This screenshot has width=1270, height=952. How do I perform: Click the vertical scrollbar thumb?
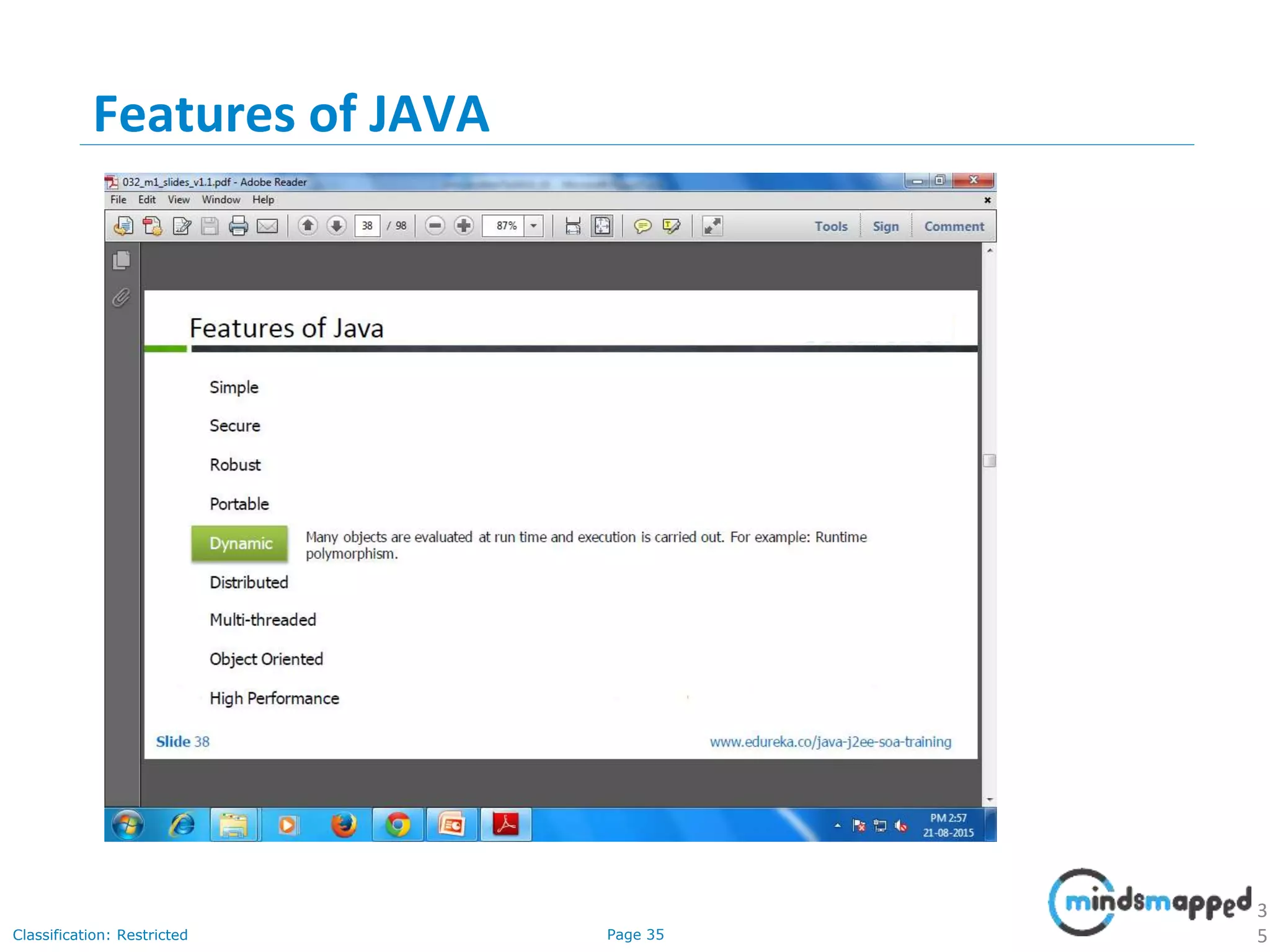click(990, 461)
